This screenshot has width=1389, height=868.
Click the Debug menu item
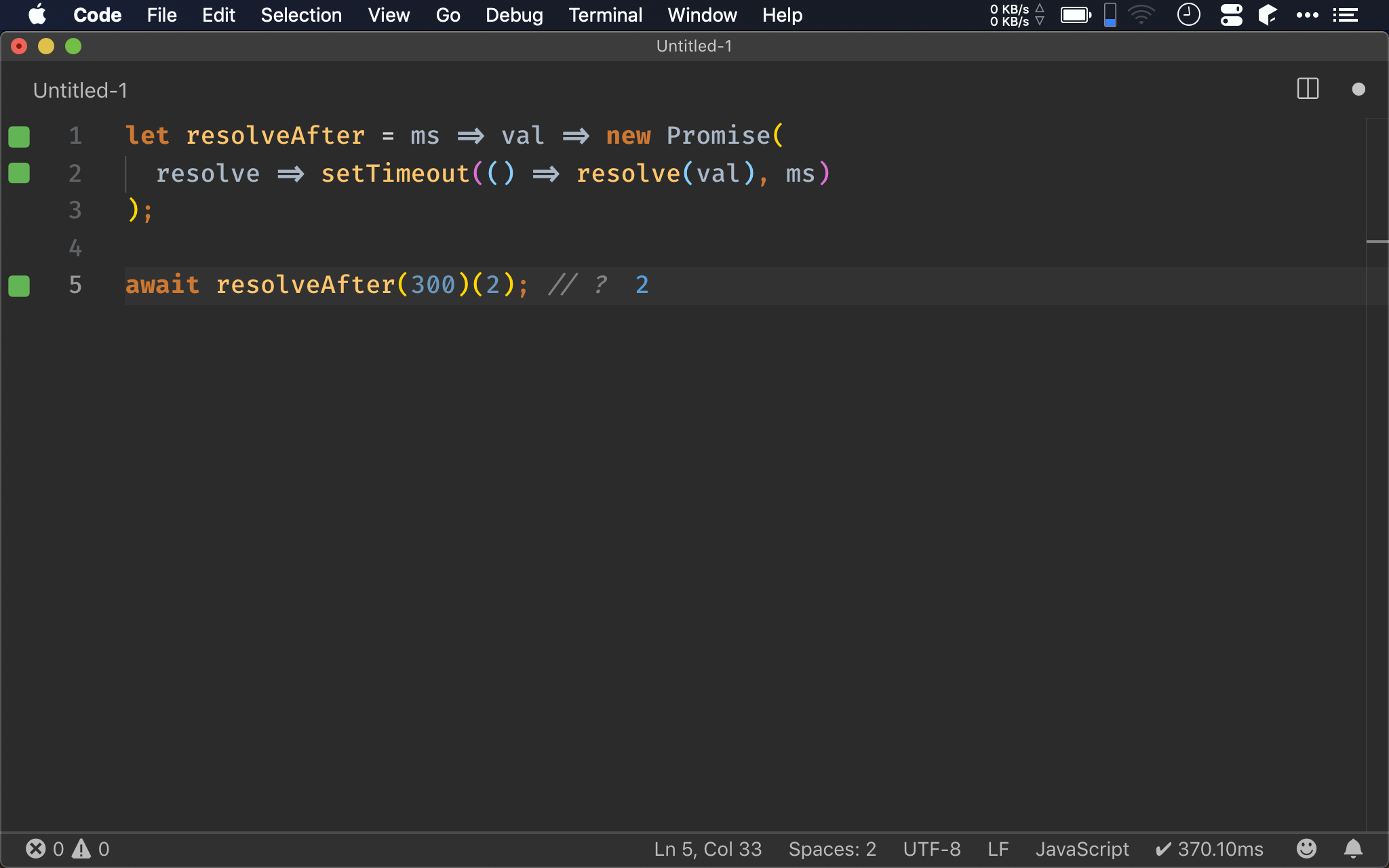pyautogui.click(x=513, y=14)
